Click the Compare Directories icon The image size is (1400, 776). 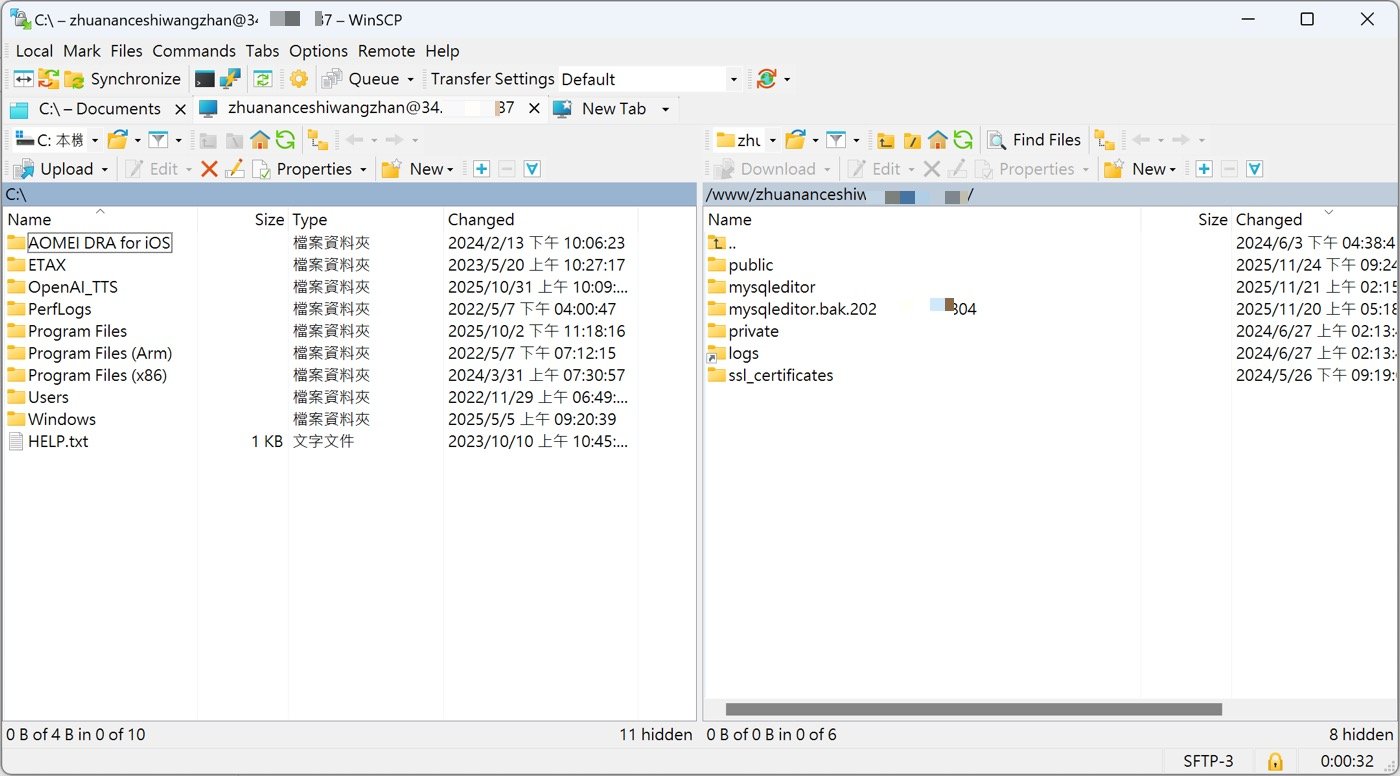coord(22,79)
